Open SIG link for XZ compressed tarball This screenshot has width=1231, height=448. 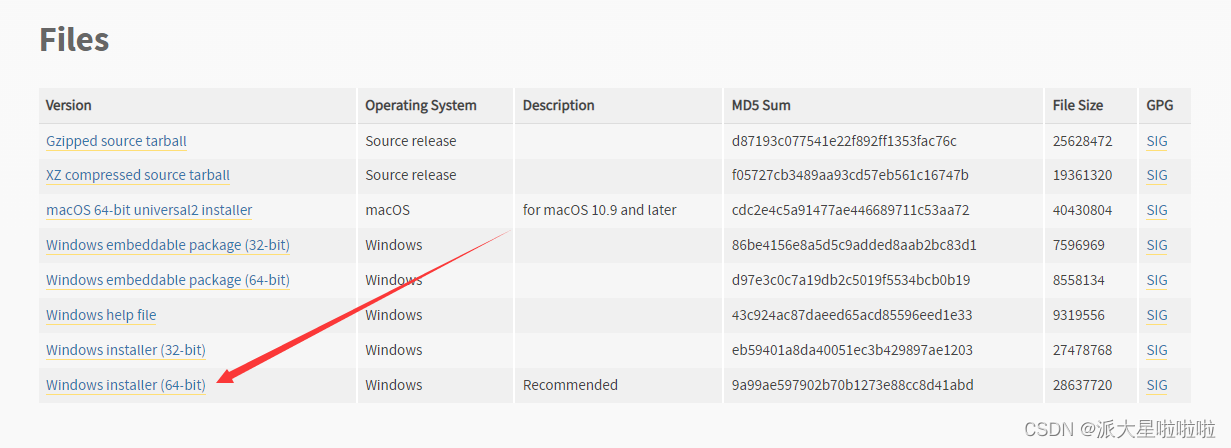[x=1157, y=175]
